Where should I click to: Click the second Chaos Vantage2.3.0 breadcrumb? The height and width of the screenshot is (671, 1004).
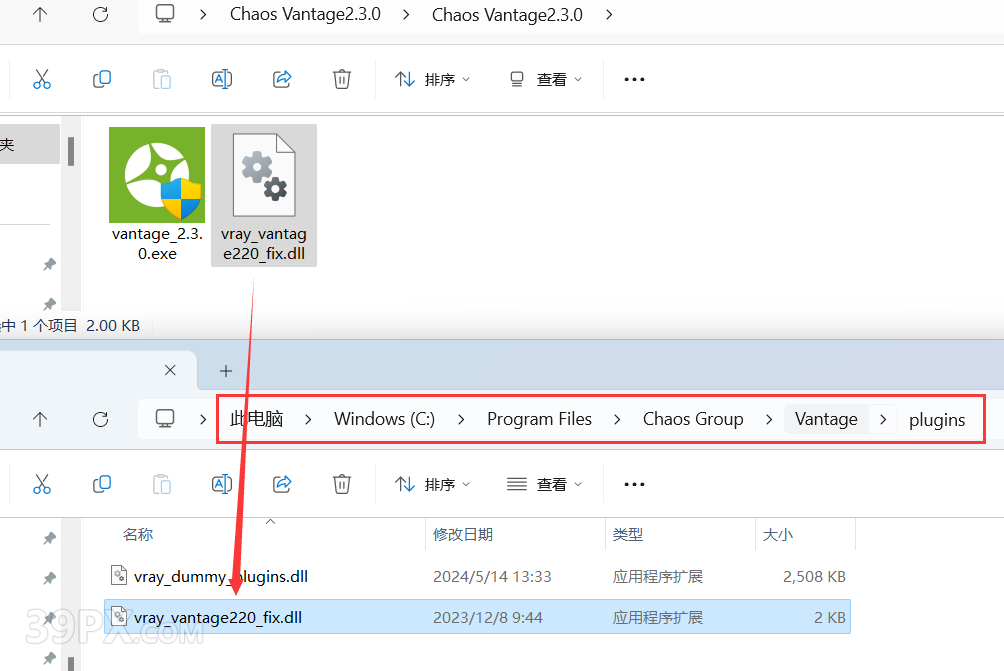pyautogui.click(x=507, y=15)
